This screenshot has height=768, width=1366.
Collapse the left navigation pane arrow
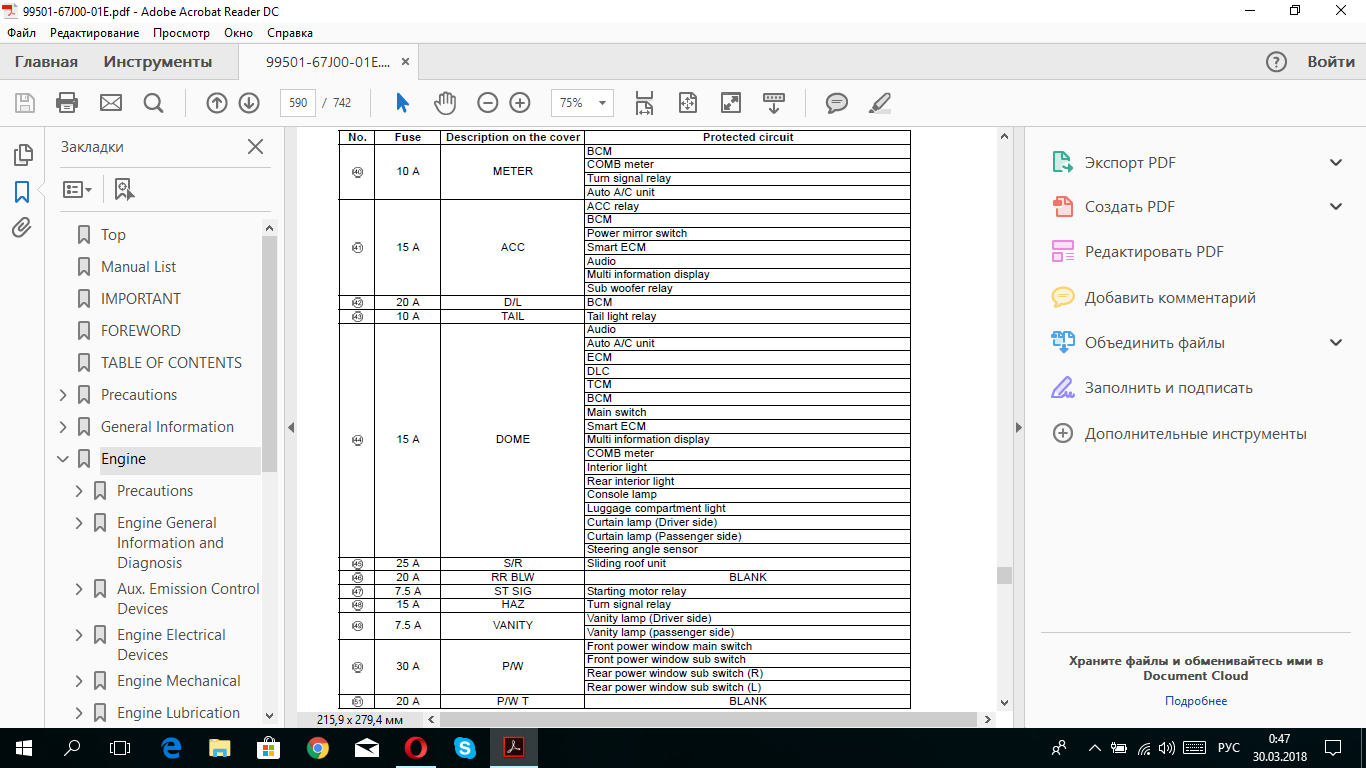(x=291, y=428)
